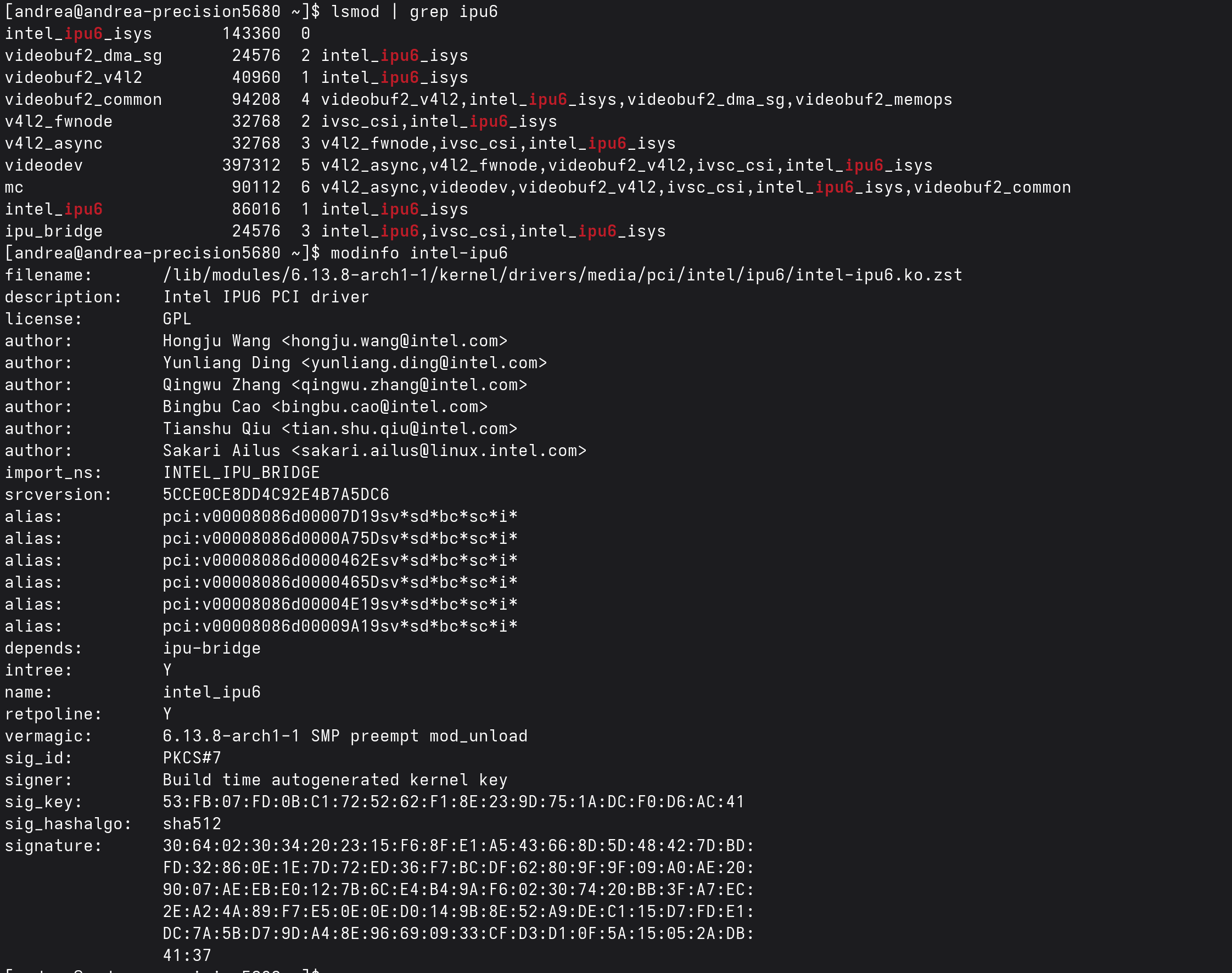
Task: Click the 'modinfo intel-ipu6' command
Action: click(419, 253)
